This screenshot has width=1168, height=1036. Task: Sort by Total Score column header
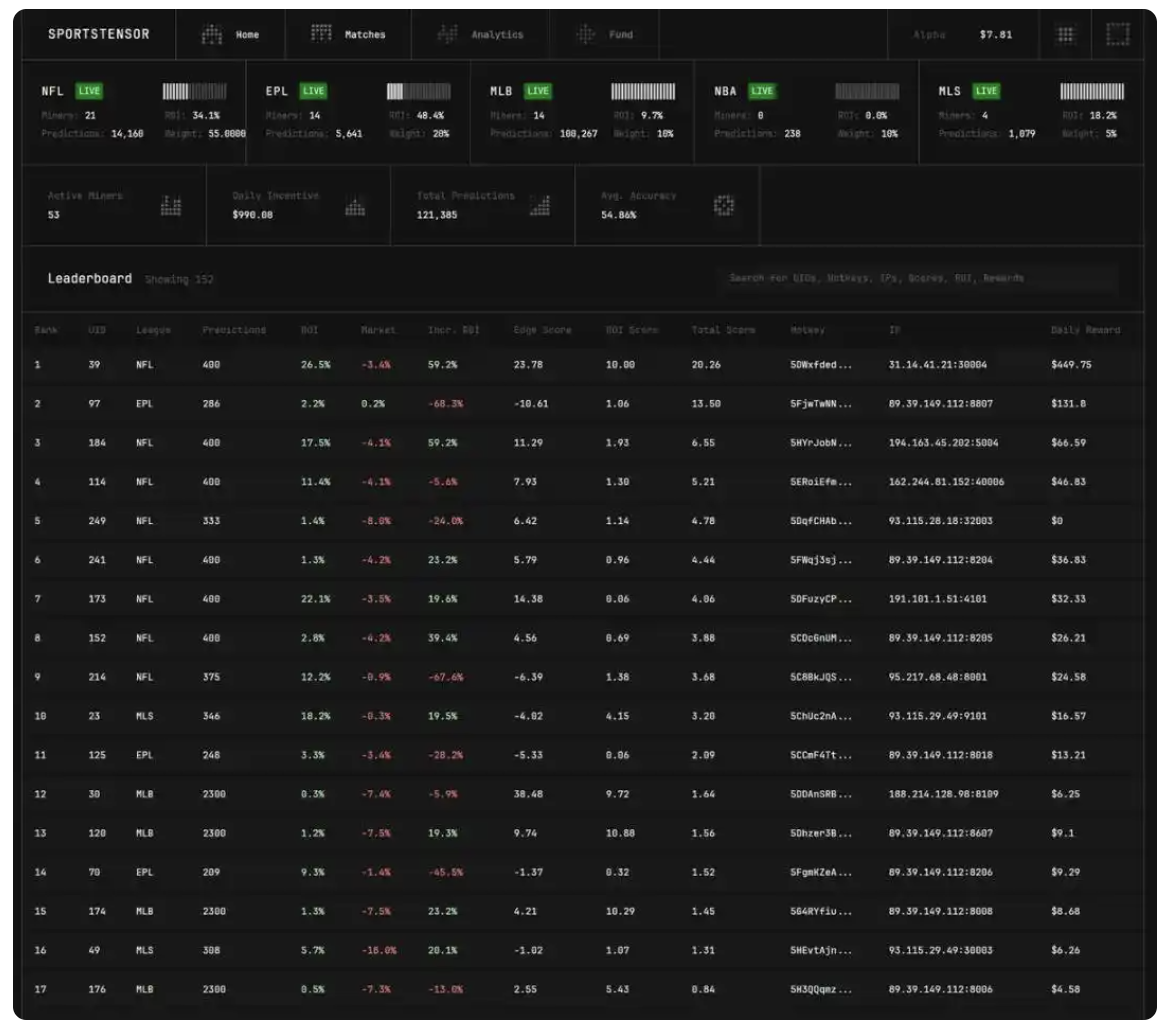coord(723,330)
